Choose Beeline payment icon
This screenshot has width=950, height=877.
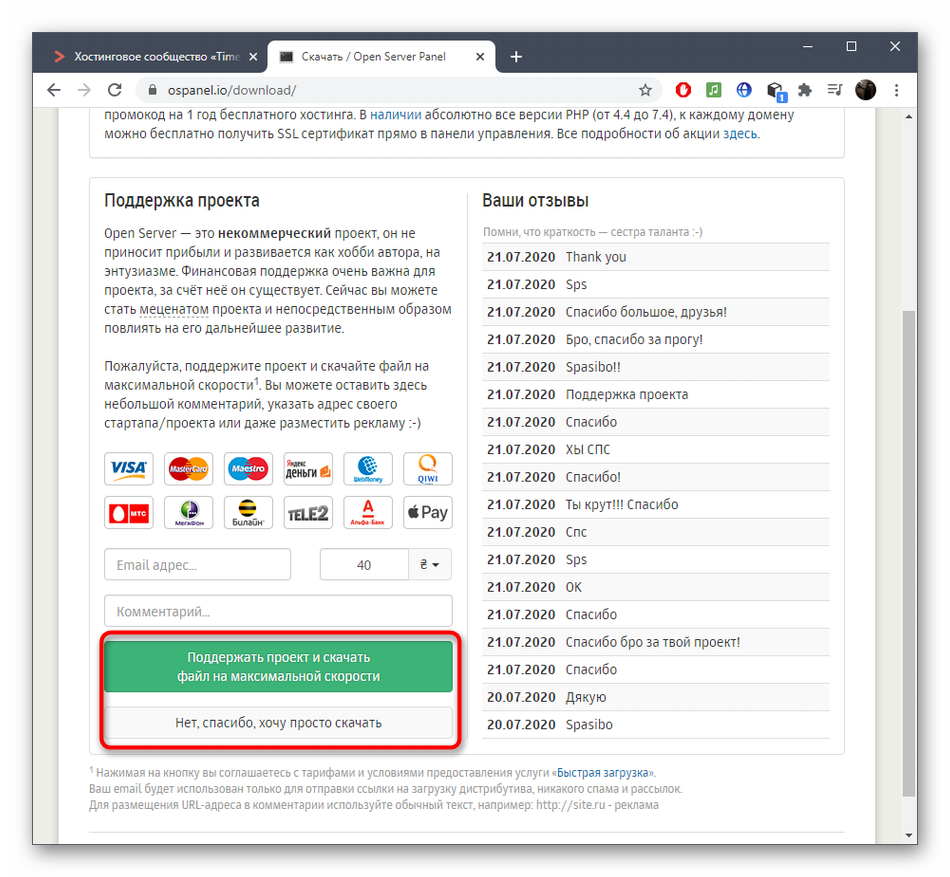248,513
